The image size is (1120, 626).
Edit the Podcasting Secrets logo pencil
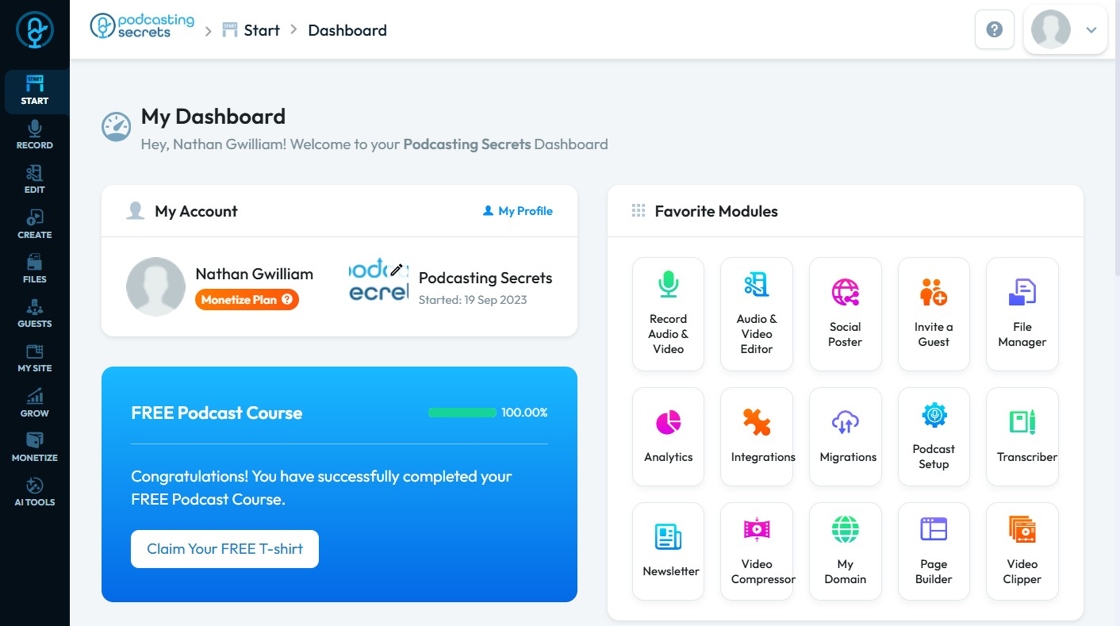pyautogui.click(x=396, y=270)
